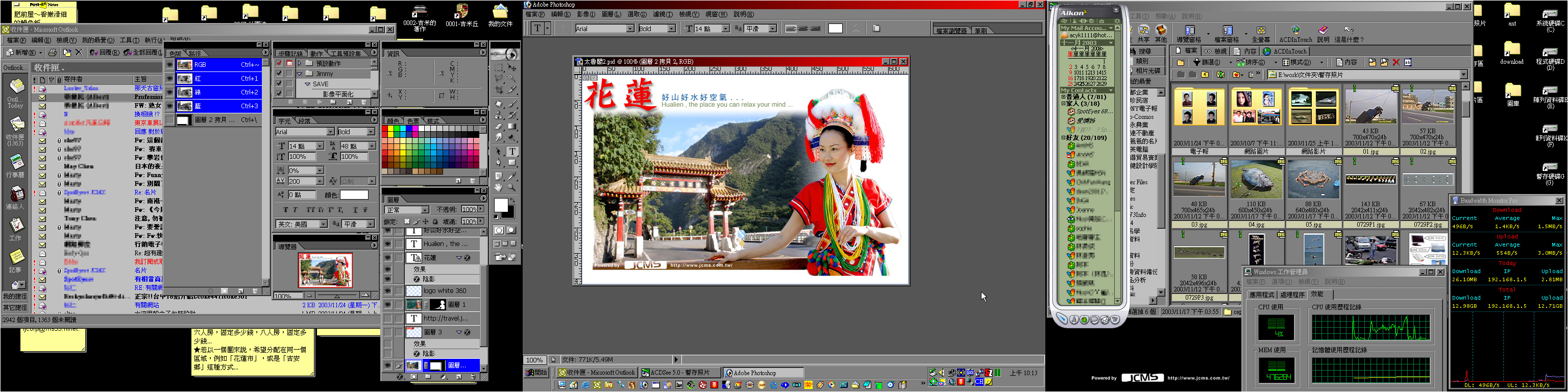This screenshot has width=1568, height=392.
Task: Hide the red (紅) channel eye icon
Action: pos(170,79)
